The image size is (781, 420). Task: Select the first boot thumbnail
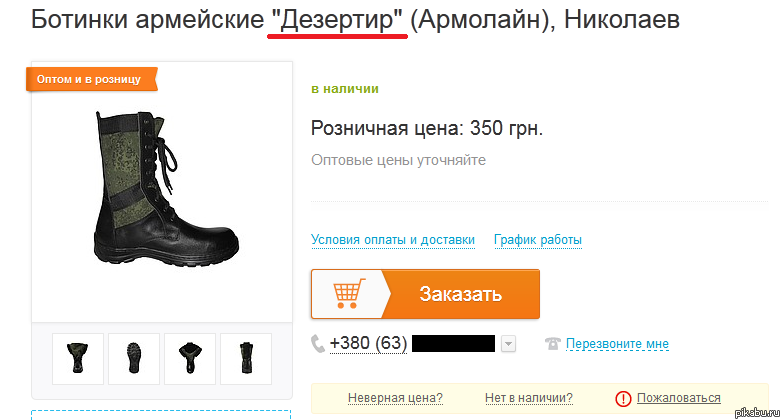point(78,359)
